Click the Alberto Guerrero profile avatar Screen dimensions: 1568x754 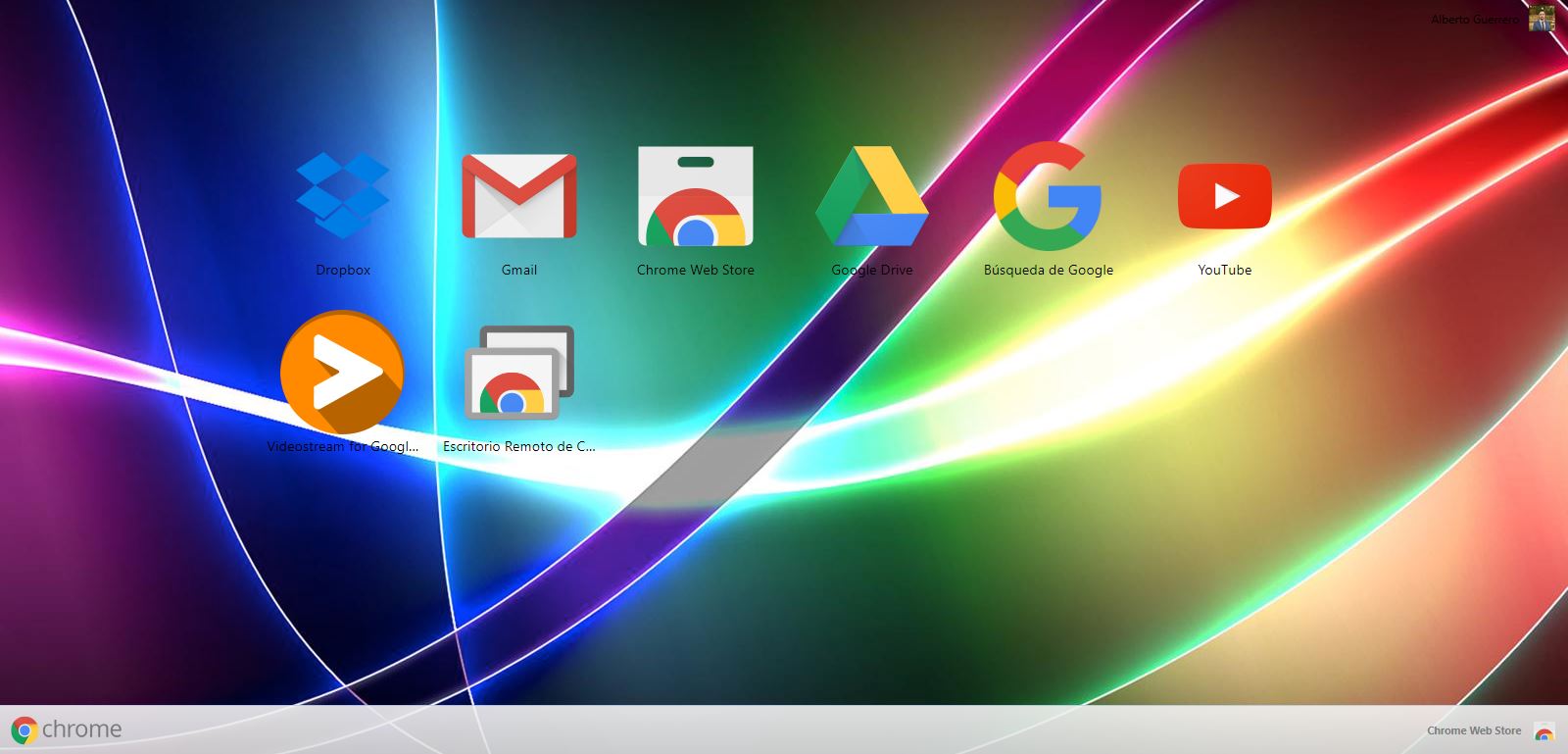(1542, 19)
